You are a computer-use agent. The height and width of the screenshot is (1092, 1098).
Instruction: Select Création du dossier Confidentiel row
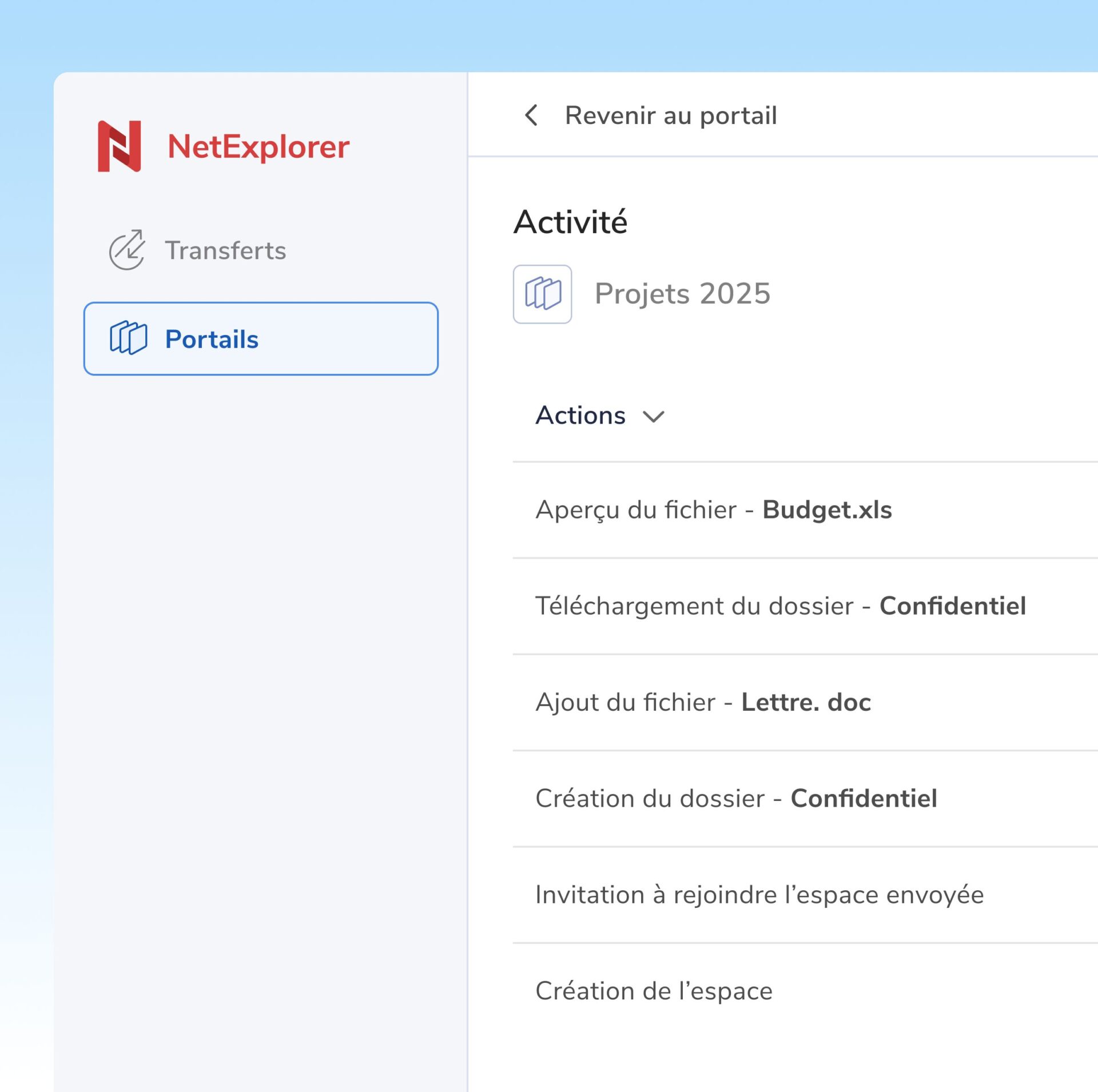[735, 798]
